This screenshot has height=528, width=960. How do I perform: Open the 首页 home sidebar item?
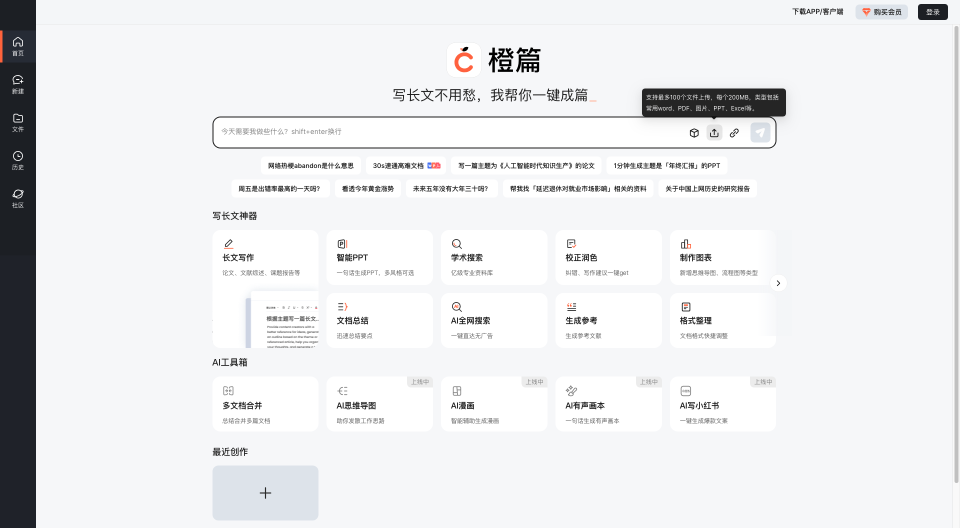coord(18,47)
